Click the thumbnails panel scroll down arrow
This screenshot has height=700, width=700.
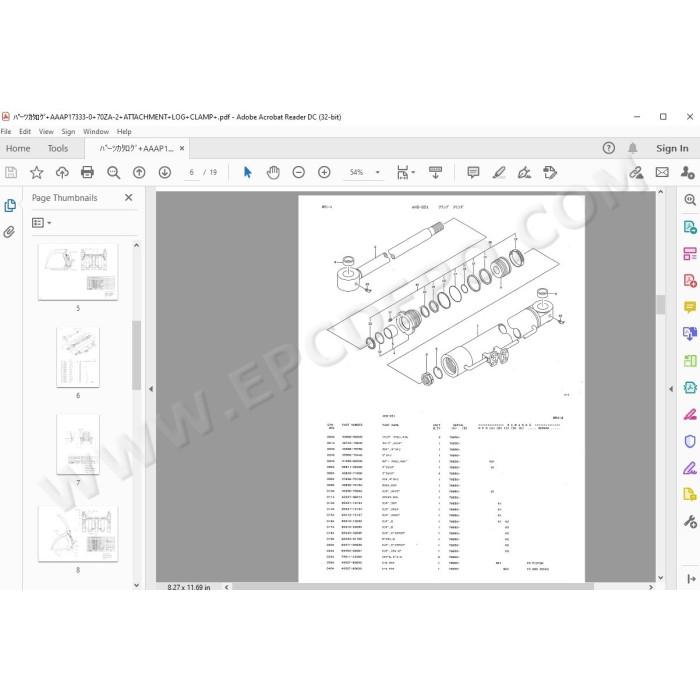pyautogui.click(x=137, y=585)
